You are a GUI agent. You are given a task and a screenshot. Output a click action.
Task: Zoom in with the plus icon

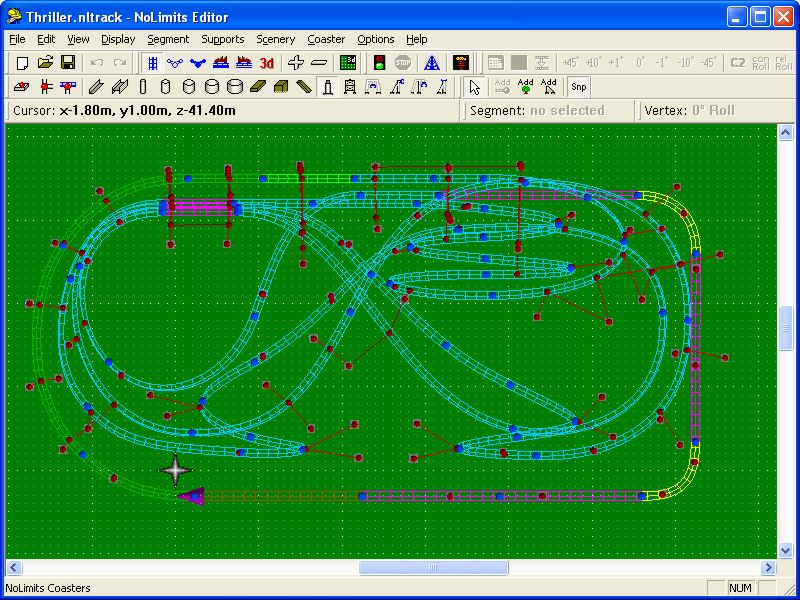[x=295, y=63]
